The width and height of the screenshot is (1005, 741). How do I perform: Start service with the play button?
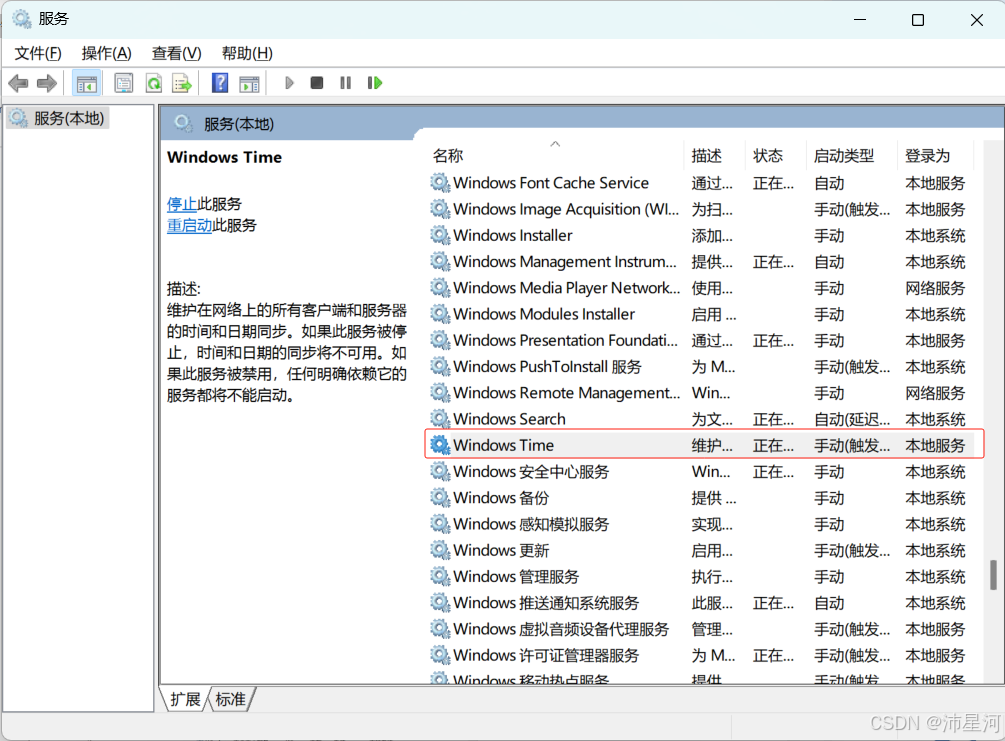[x=289, y=83]
